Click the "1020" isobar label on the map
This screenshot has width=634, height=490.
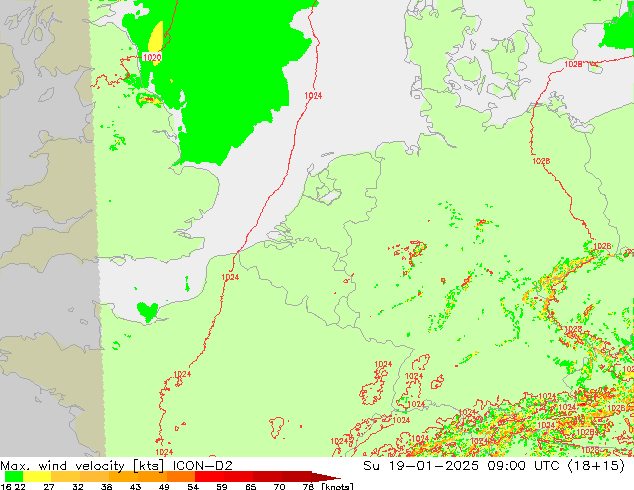(152, 57)
